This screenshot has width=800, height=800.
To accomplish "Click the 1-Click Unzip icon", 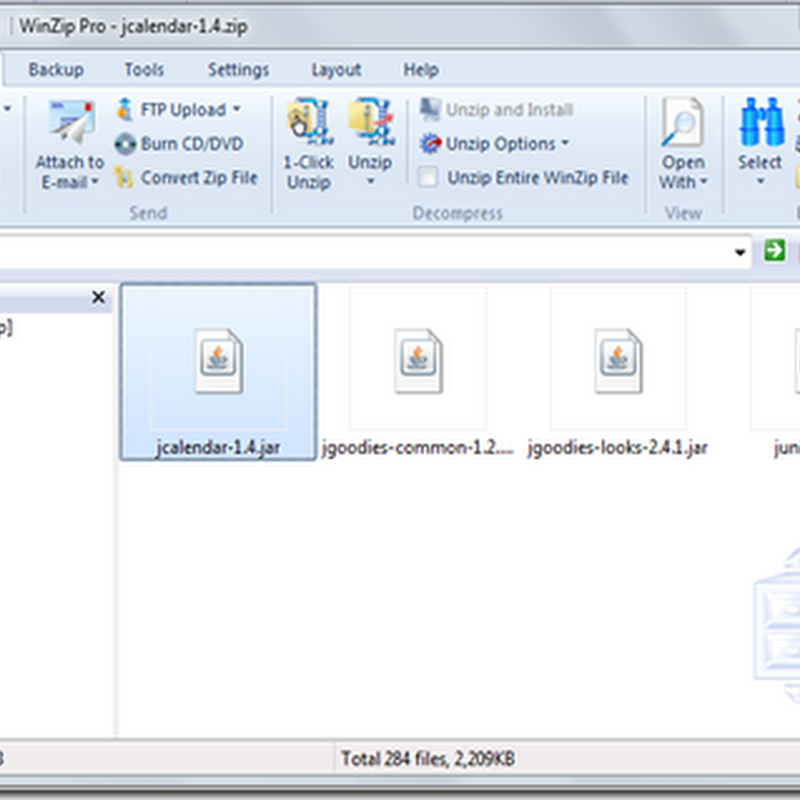I will click(309, 122).
